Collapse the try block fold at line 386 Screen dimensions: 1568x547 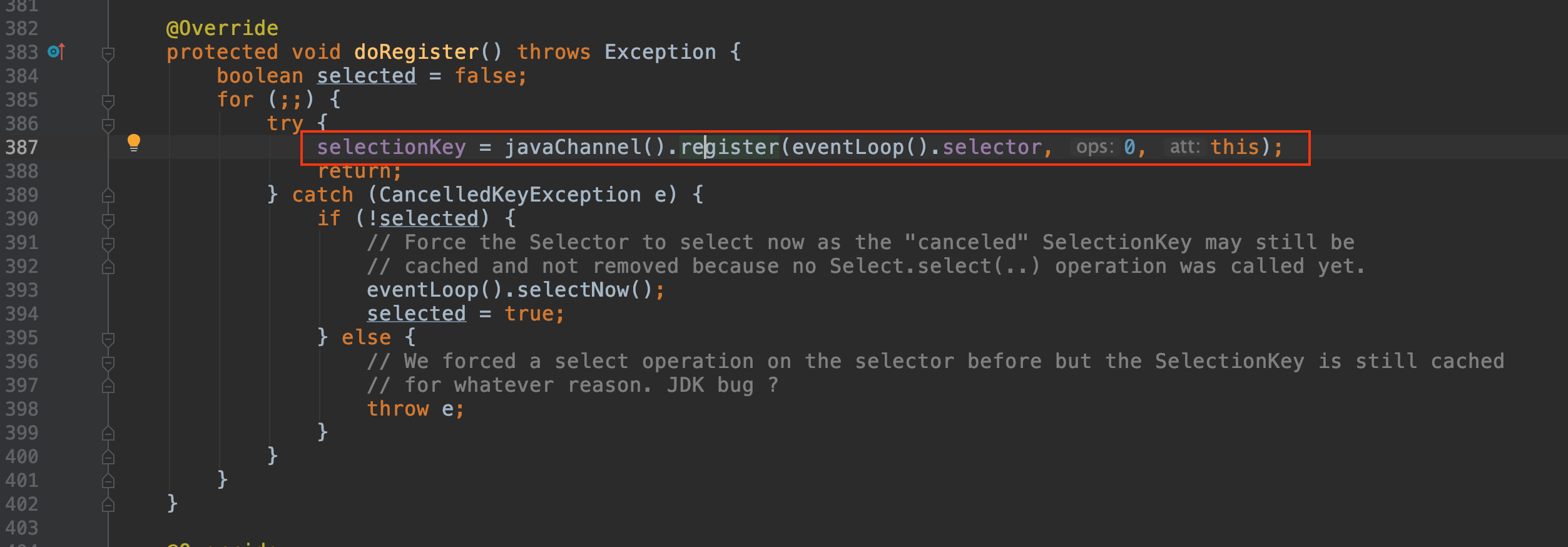pyautogui.click(x=108, y=125)
